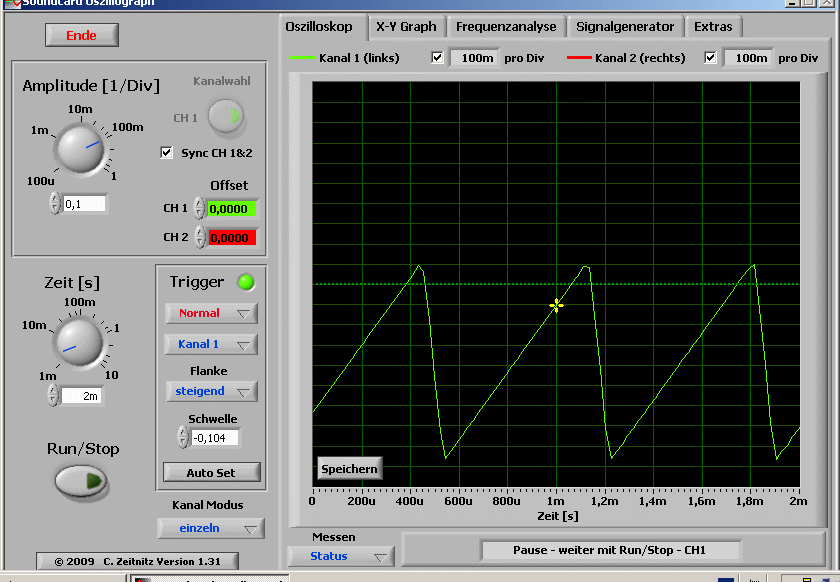This screenshot has height=582, width=840.
Task: Click the Schwelle stepper arrows
Action: coord(183,437)
